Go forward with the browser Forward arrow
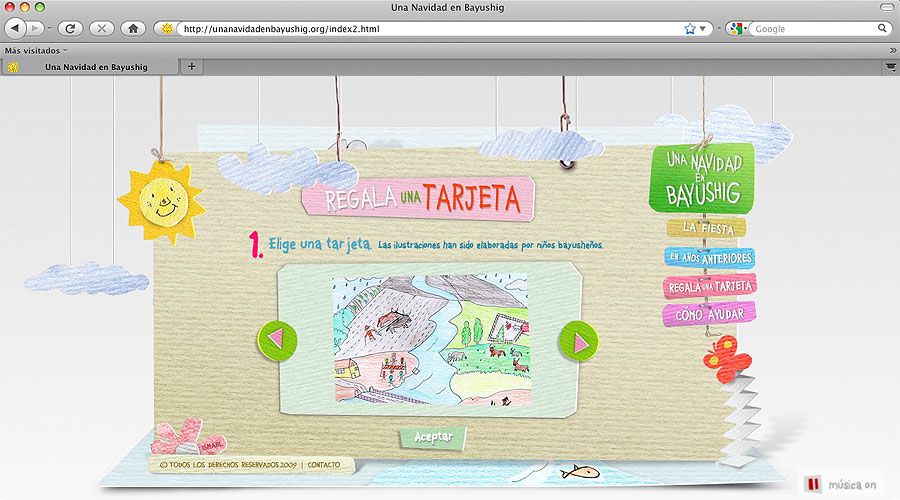 pyautogui.click(x=34, y=28)
